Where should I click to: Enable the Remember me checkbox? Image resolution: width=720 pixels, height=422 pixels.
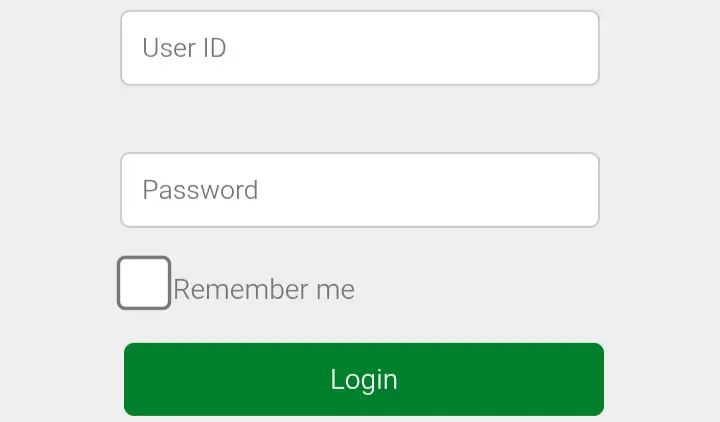coord(144,283)
